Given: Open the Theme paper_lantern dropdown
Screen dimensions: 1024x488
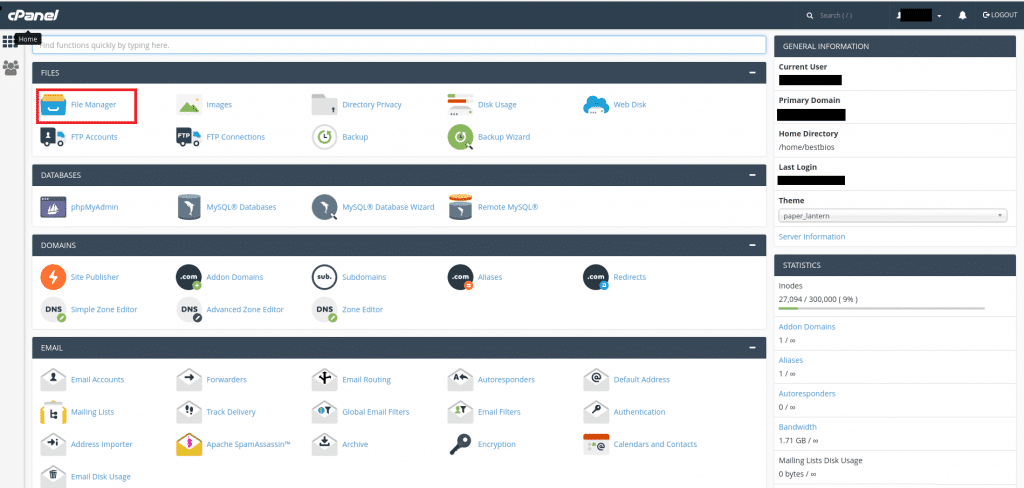Looking at the screenshot, I should (892, 215).
